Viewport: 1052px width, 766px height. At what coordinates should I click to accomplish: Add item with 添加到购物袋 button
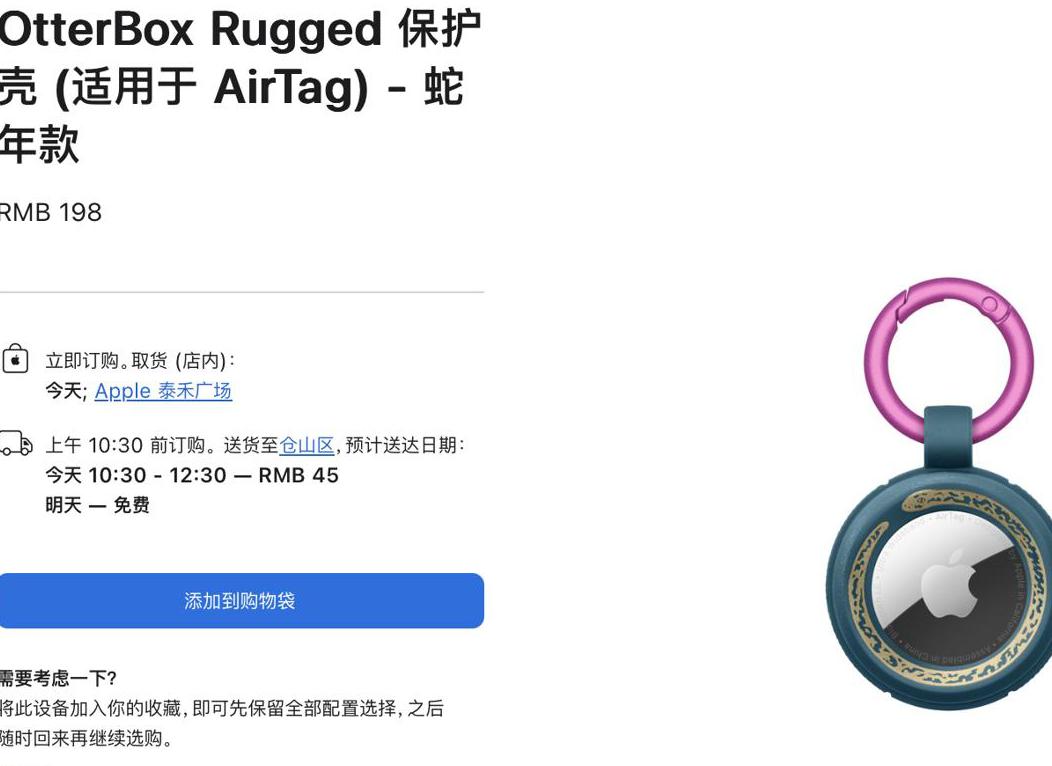click(x=241, y=600)
